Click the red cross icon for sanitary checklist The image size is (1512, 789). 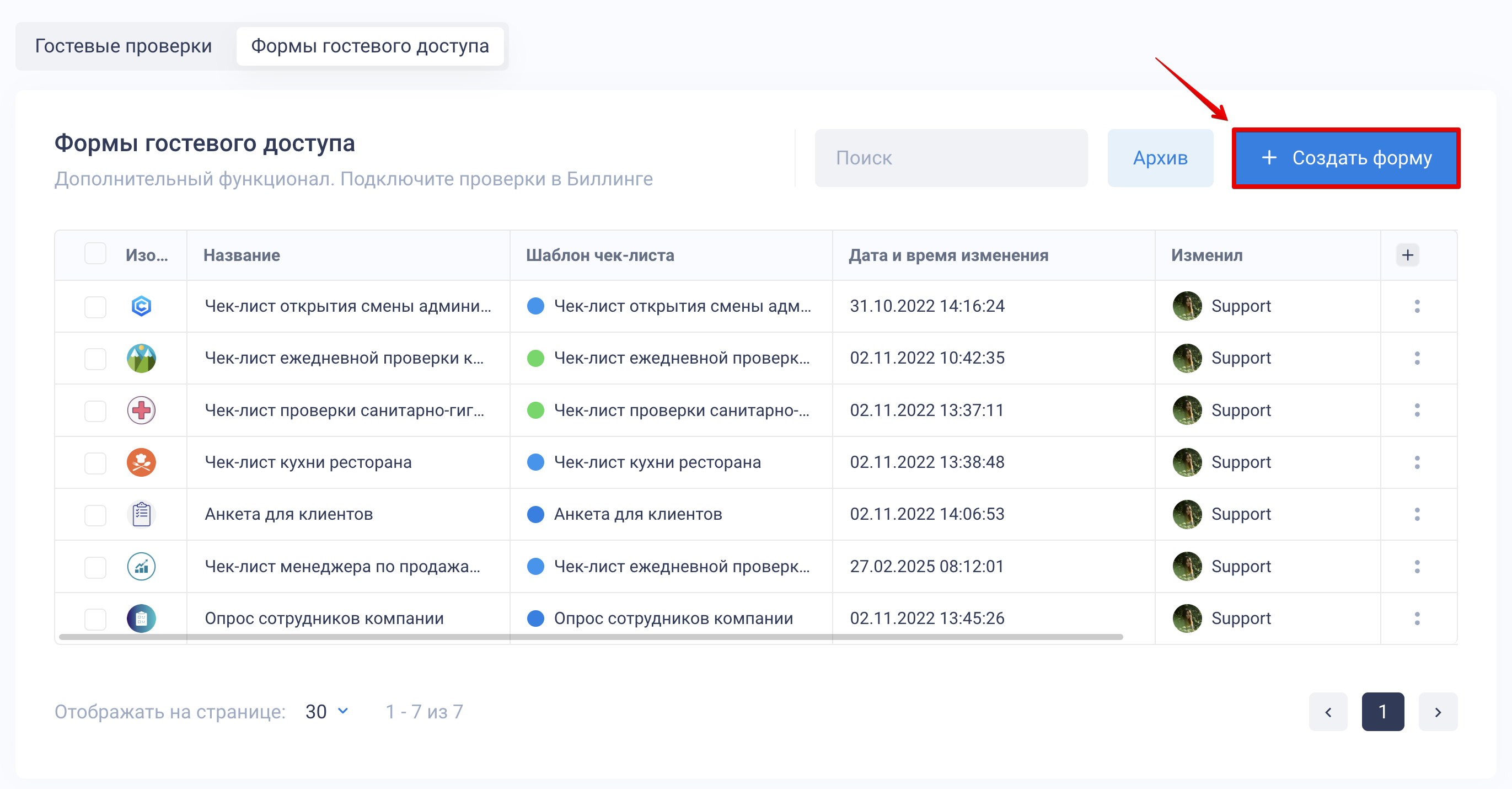[141, 410]
